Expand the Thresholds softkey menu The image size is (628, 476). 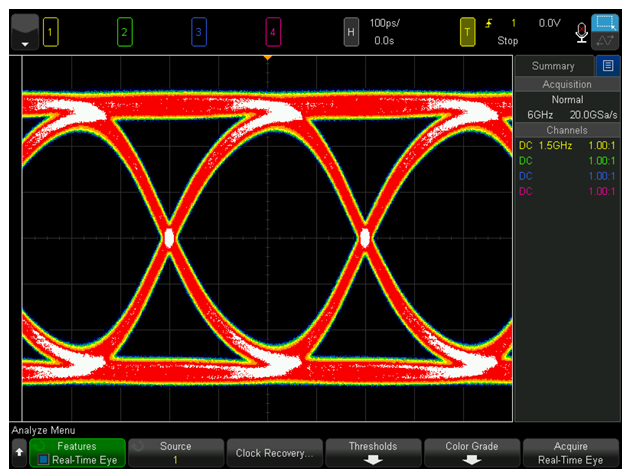[x=373, y=453]
